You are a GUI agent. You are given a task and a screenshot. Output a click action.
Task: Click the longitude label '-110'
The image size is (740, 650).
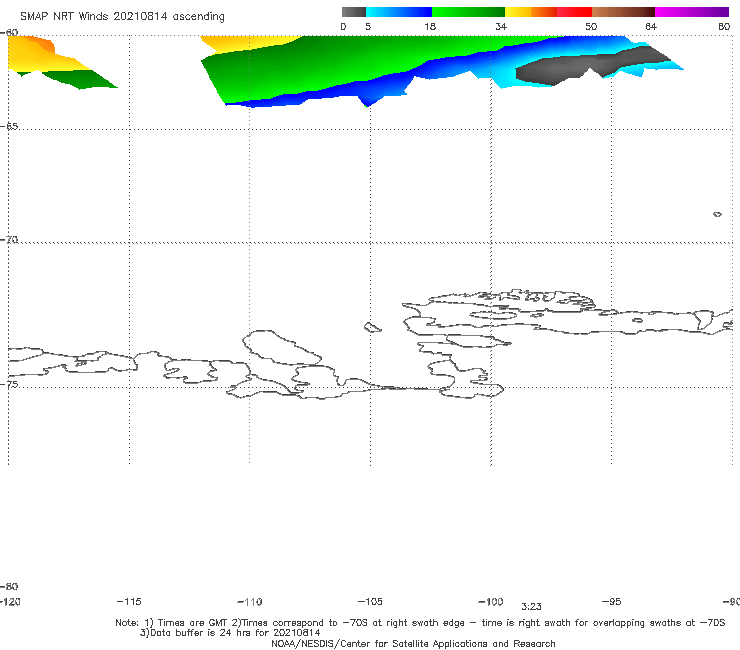(250, 602)
